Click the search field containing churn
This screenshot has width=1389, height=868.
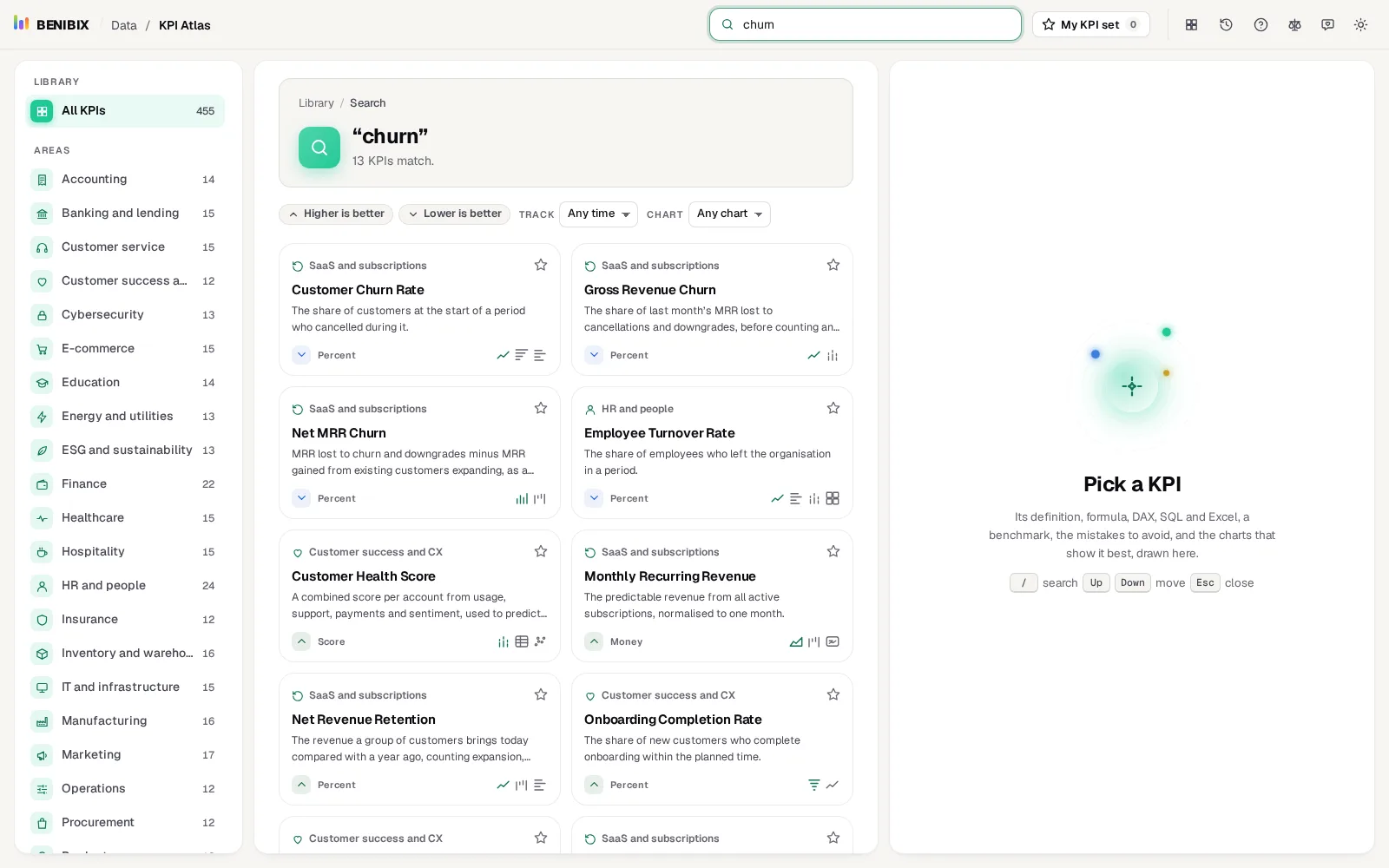866,24
